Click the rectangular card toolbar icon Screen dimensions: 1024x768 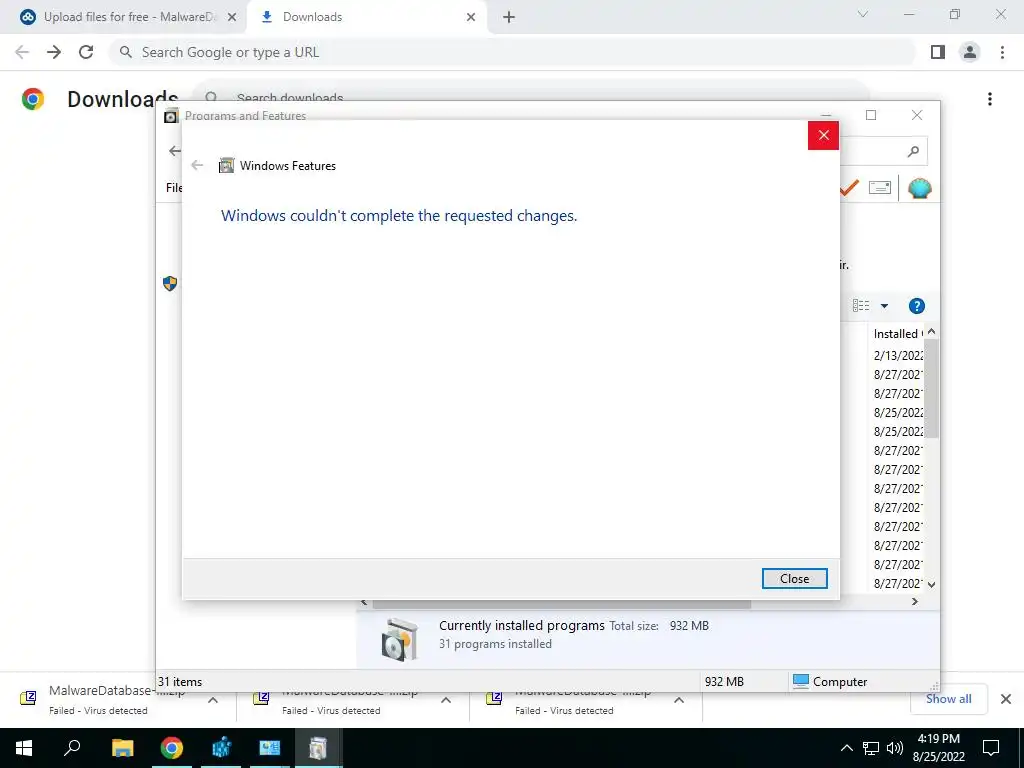tap(880, 188)
